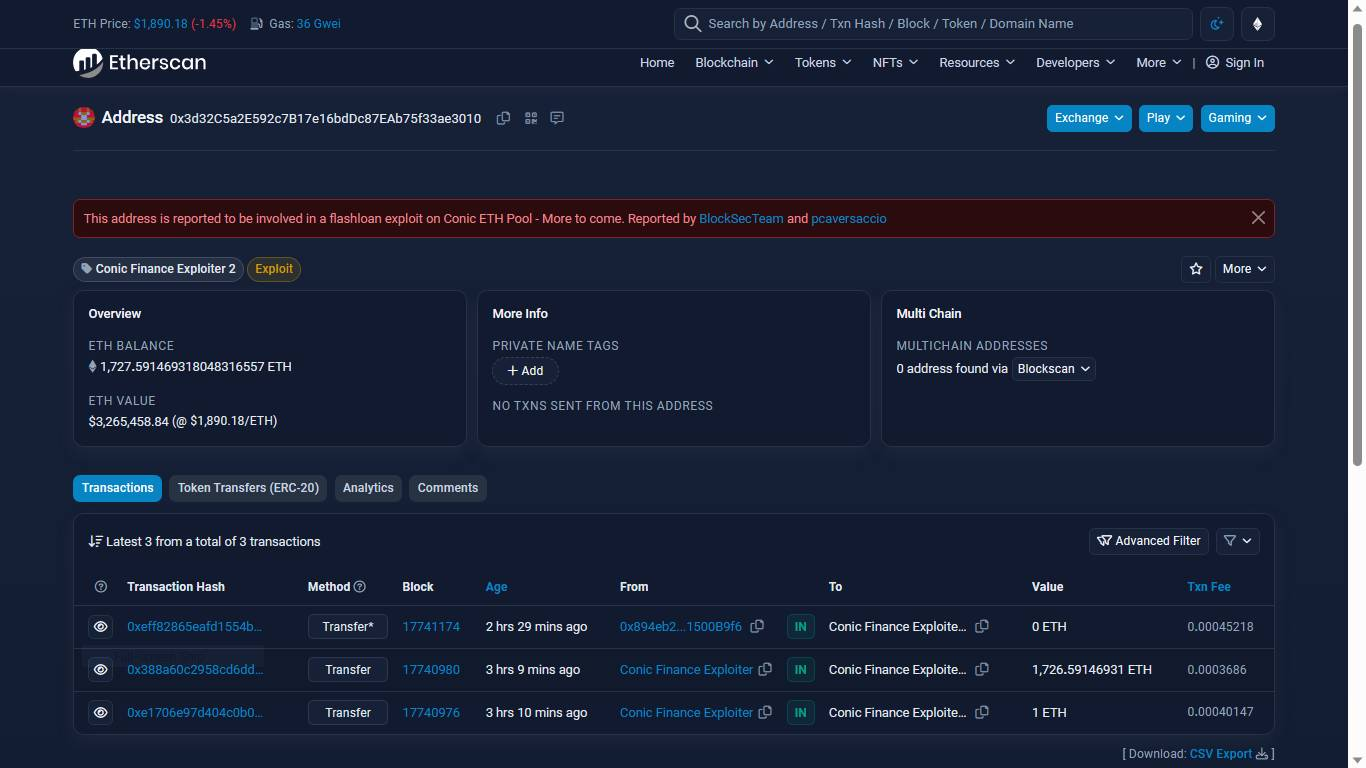Open the Blockscan multichain dropdown

click(1054, 369)
